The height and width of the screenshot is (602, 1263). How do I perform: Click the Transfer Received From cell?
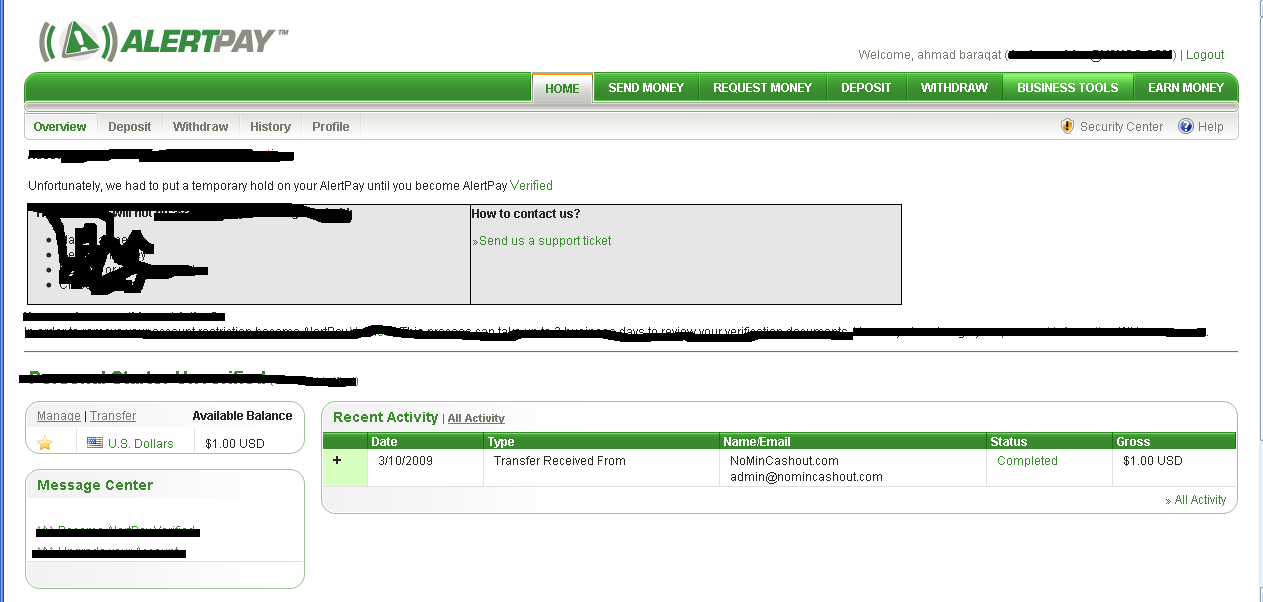(x=560, y=461)
